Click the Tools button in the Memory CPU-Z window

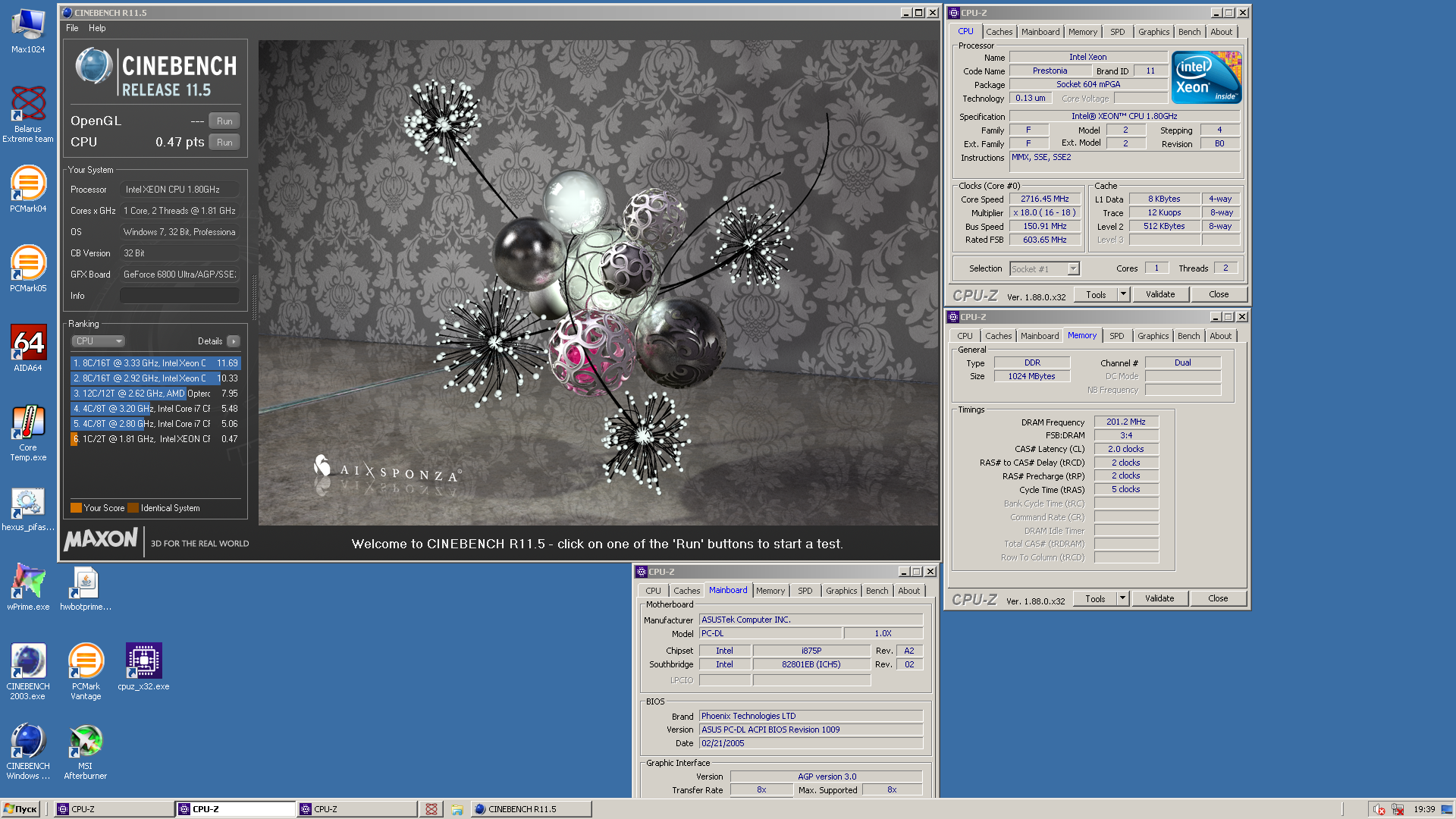pos(1095,598)
